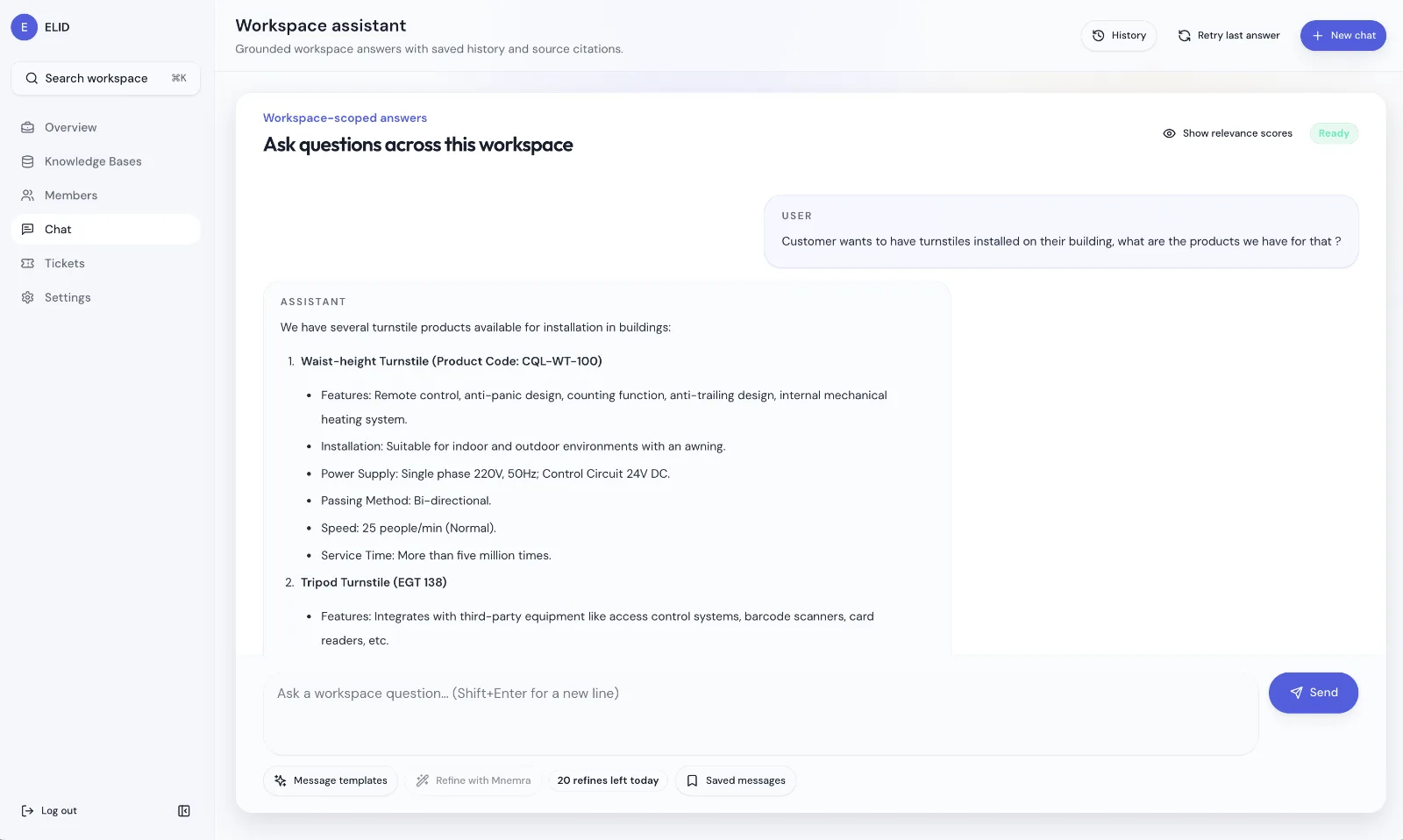Click the Log out icon

[27, 811]
